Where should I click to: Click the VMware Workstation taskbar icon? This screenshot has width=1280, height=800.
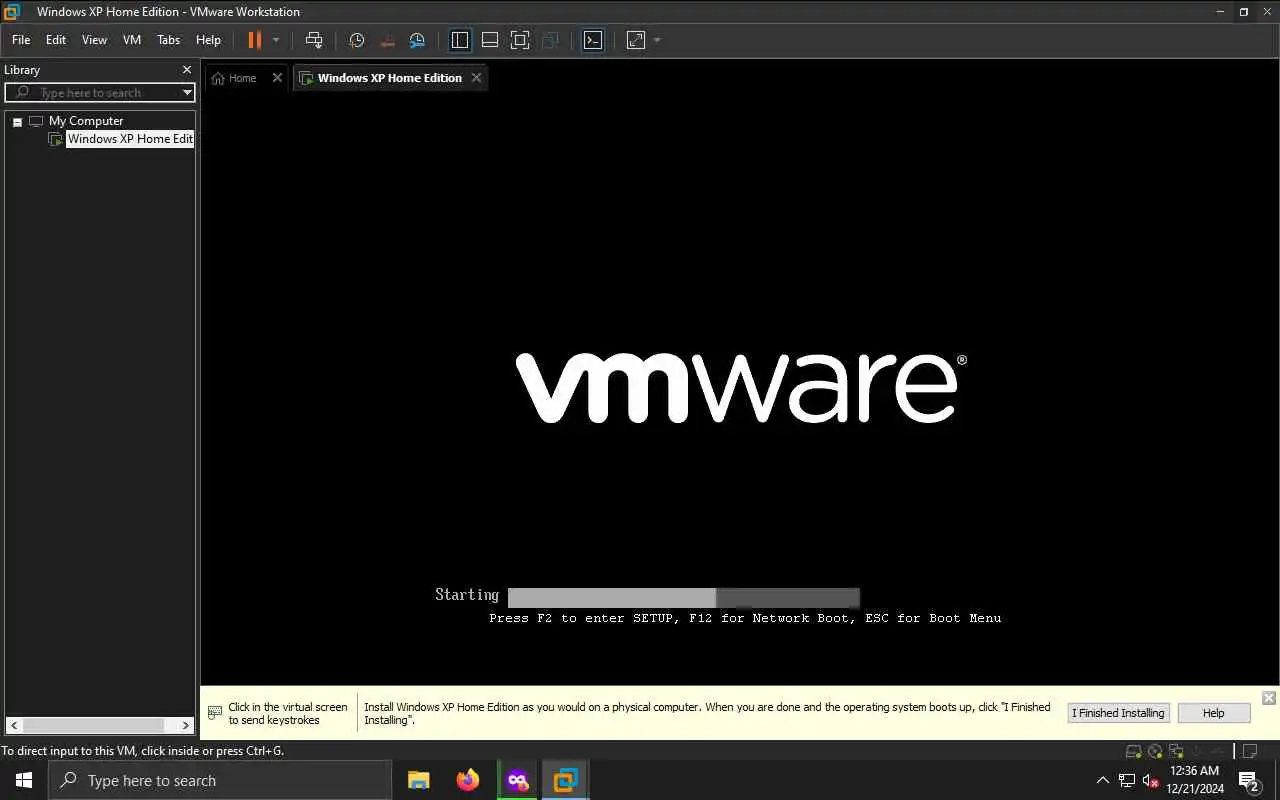pyautogui.click(x=565, y=780)
